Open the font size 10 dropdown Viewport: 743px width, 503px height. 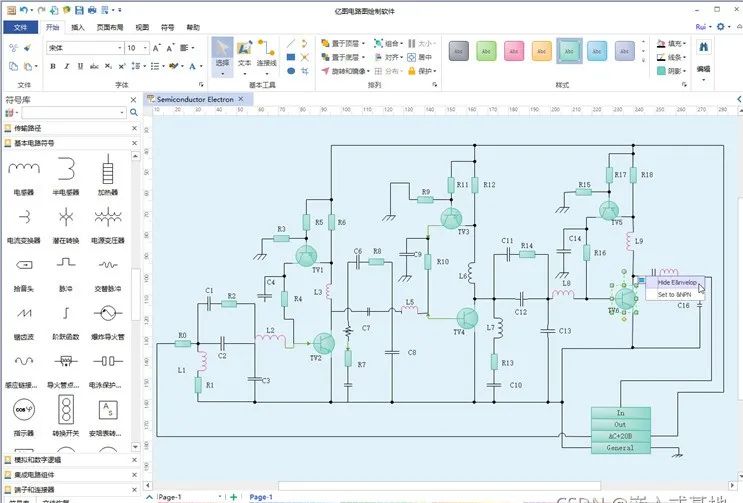[145, 48]
